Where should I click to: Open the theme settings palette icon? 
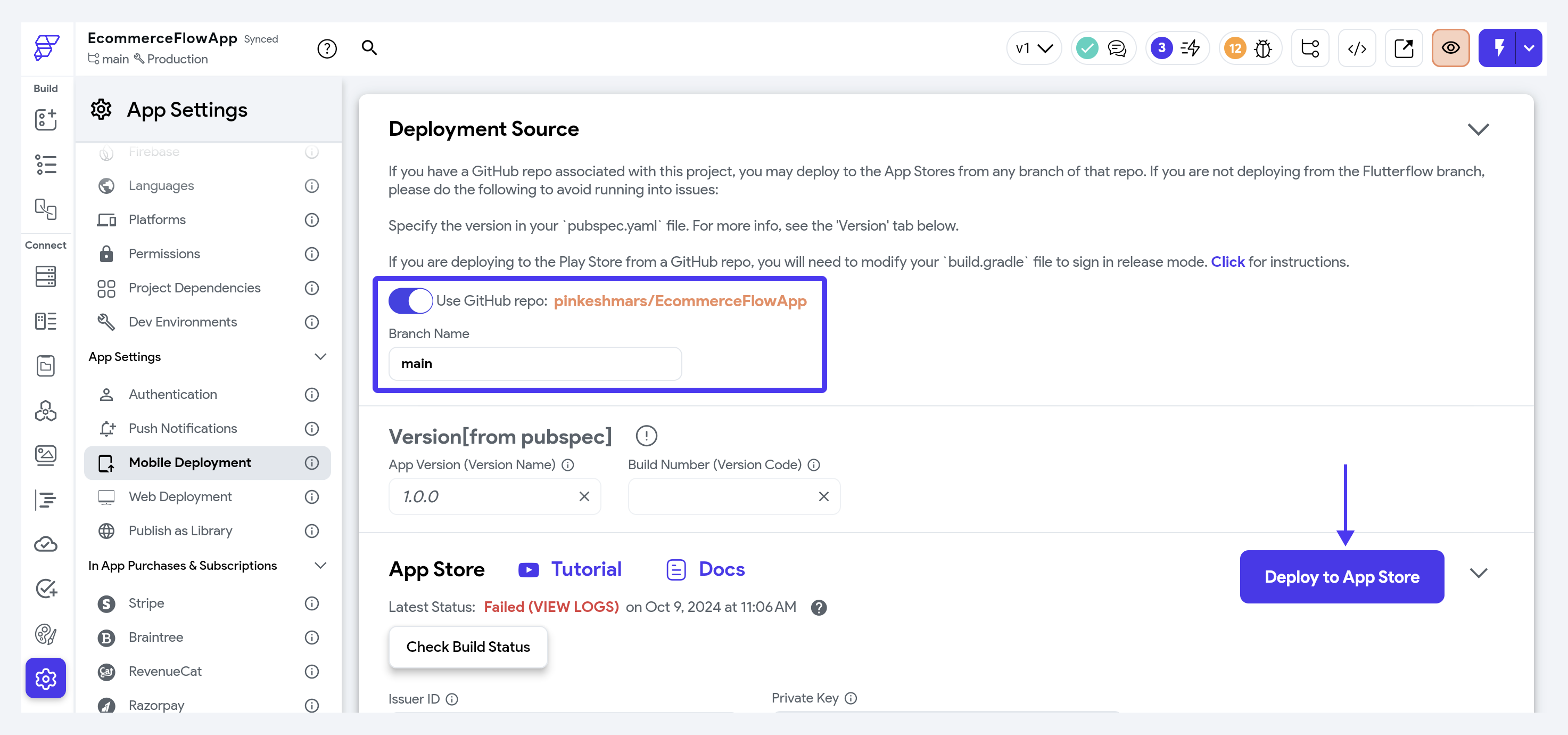[x=46, y=634]
